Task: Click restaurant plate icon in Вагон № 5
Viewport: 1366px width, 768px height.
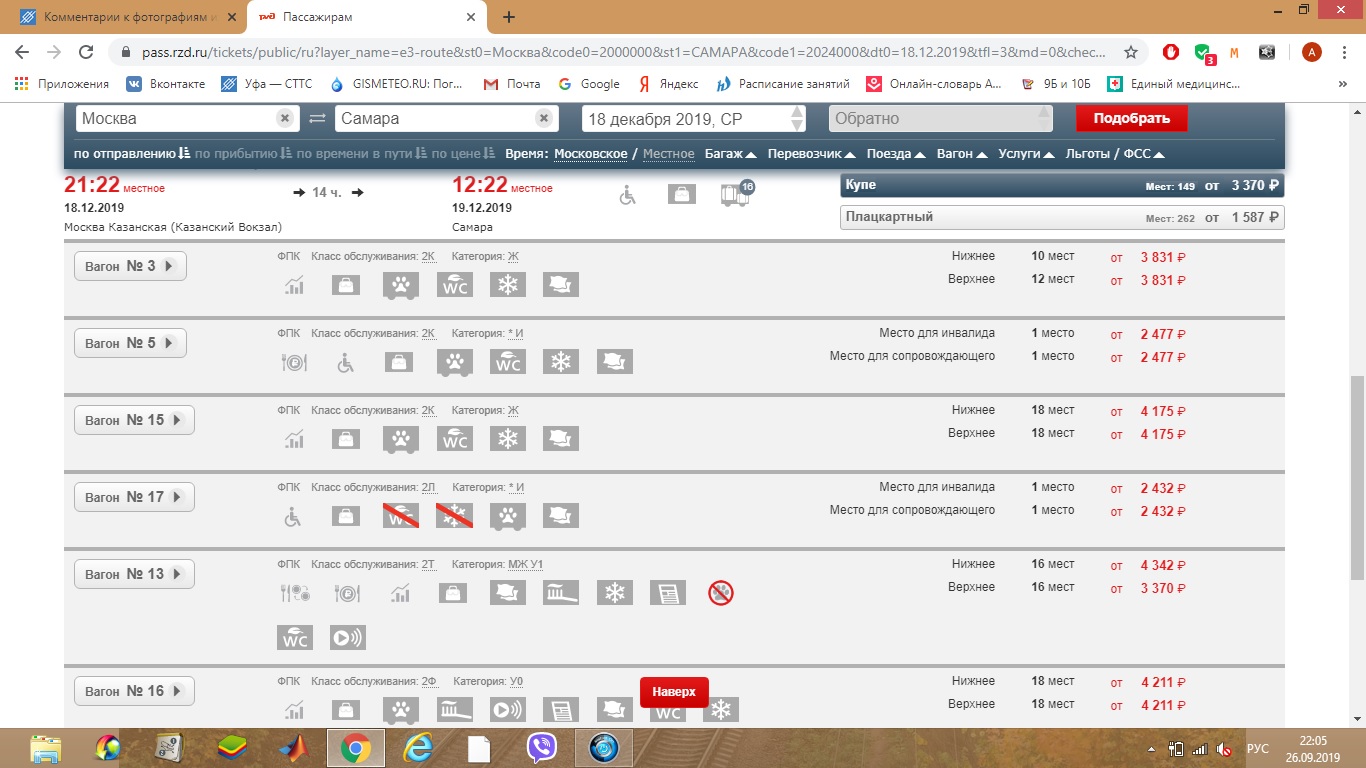Action: coord(292,362)
